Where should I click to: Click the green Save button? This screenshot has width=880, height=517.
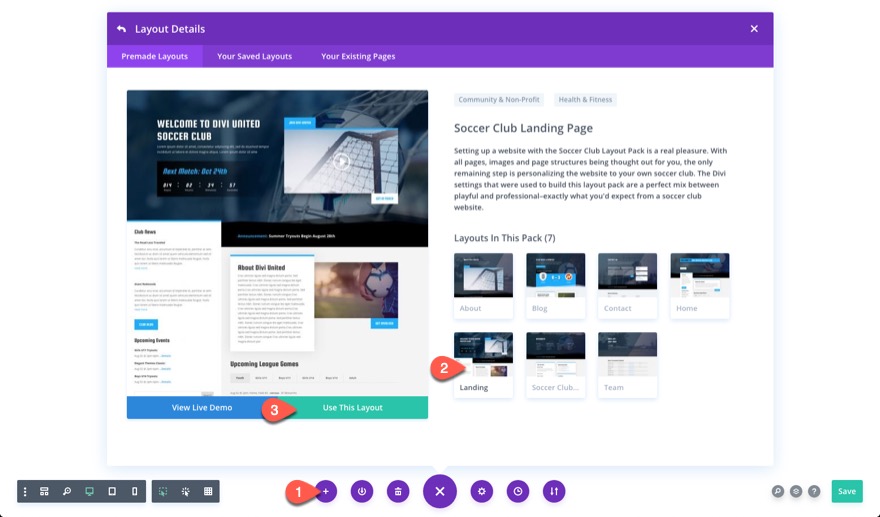[847, 491]
